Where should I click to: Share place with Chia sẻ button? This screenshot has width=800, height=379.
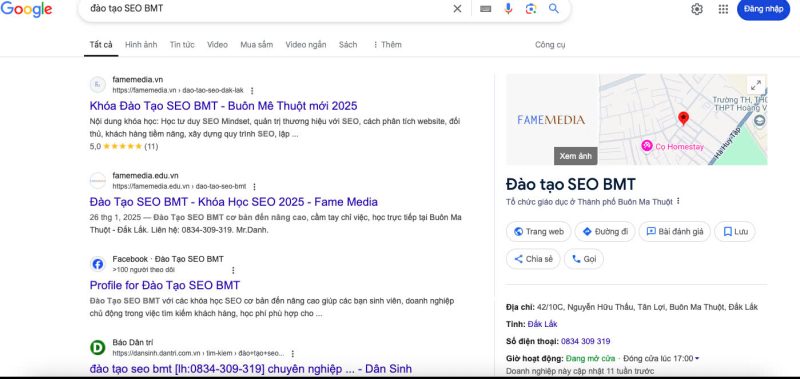click(533, 259)
